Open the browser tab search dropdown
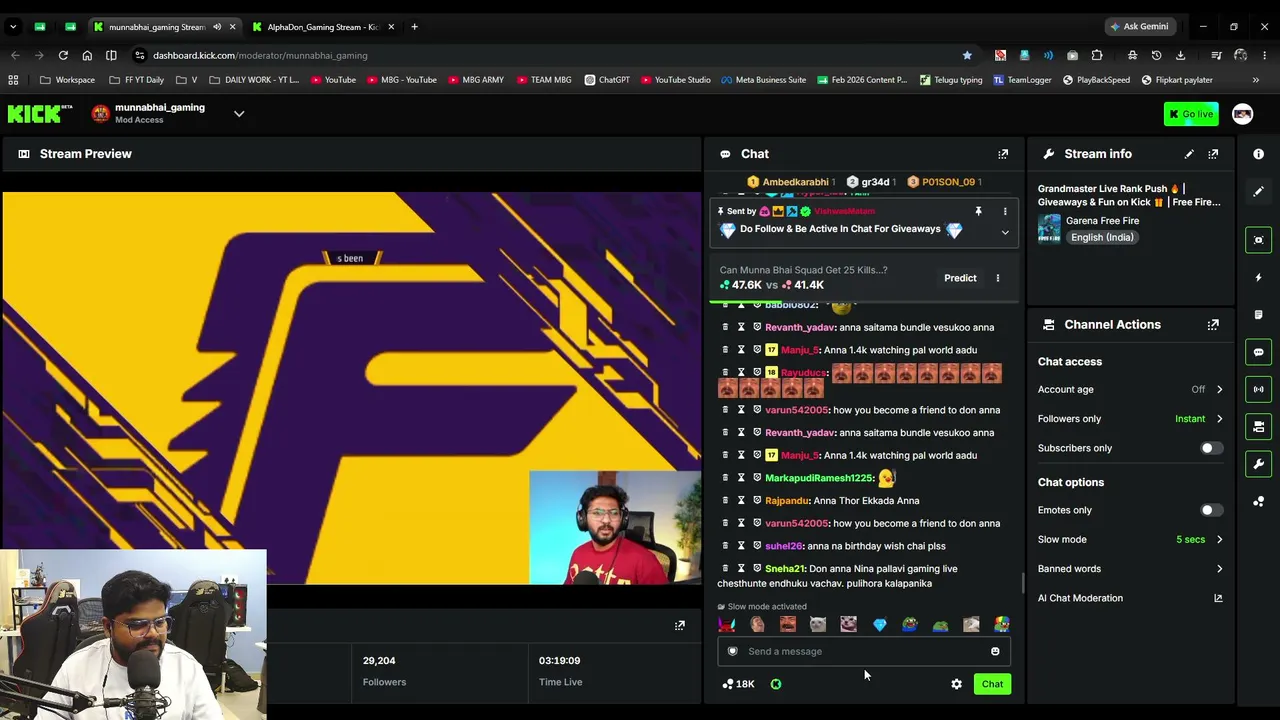Viewport: 1280px width, 720px height. 13,27
